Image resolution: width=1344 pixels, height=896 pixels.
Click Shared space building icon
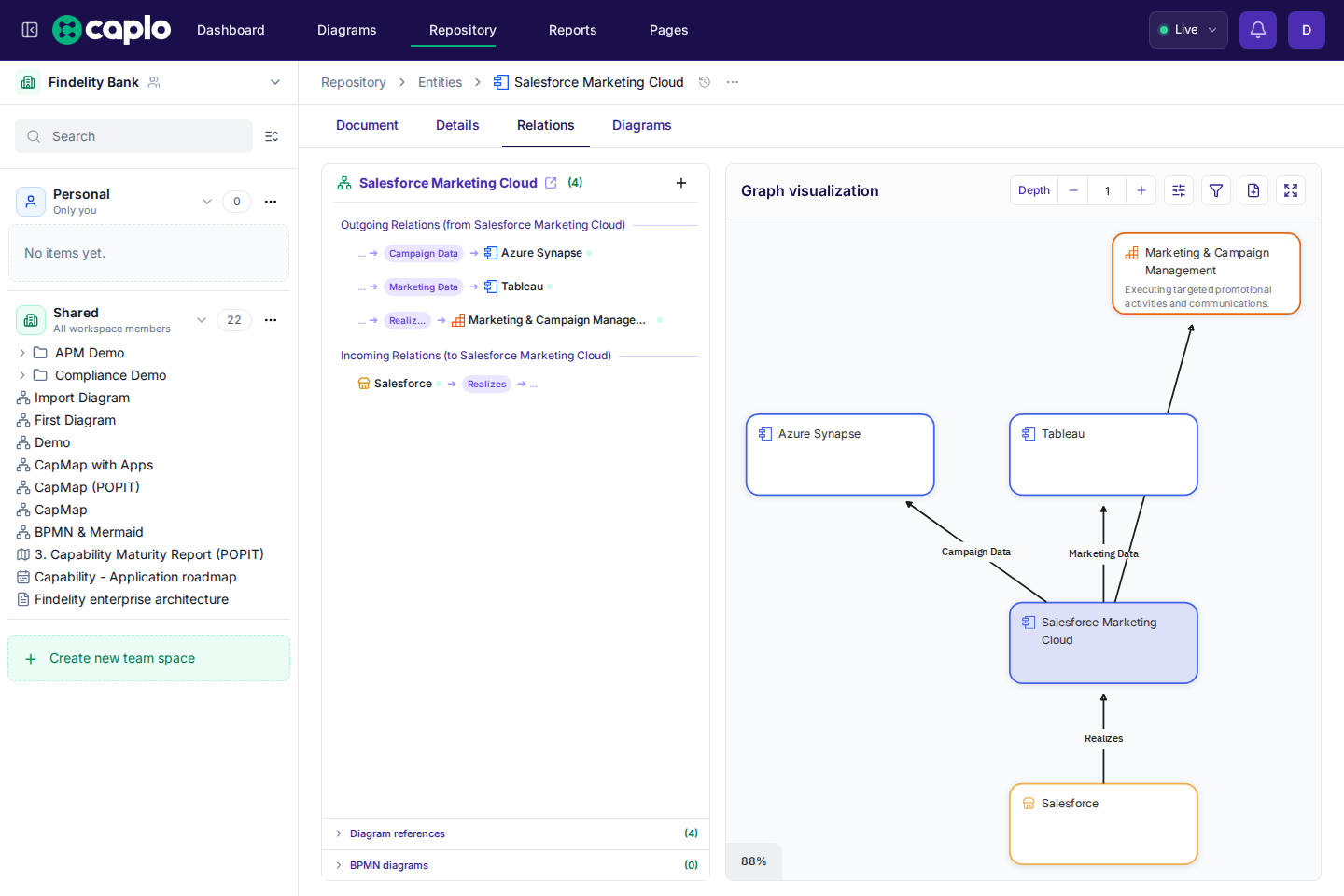tap(31, 320)
